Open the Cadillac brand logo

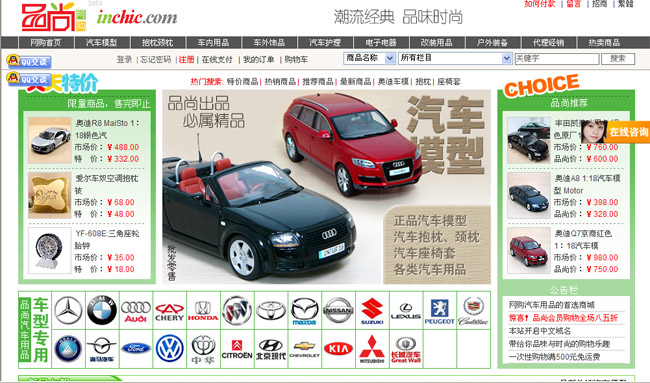[x=473, y=311]
